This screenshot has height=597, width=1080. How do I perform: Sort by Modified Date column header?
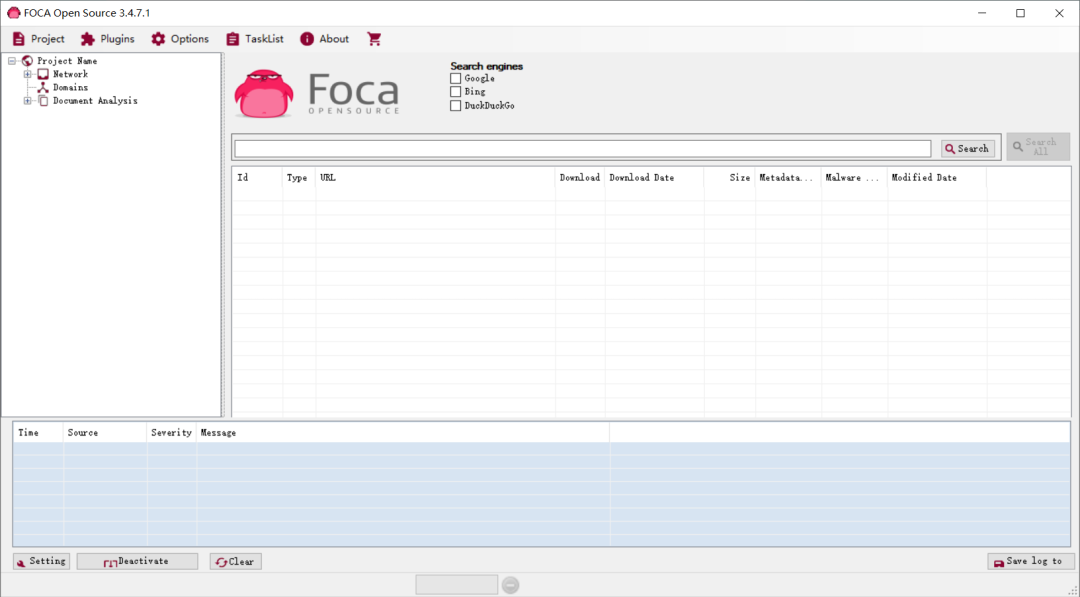(937, 178)
